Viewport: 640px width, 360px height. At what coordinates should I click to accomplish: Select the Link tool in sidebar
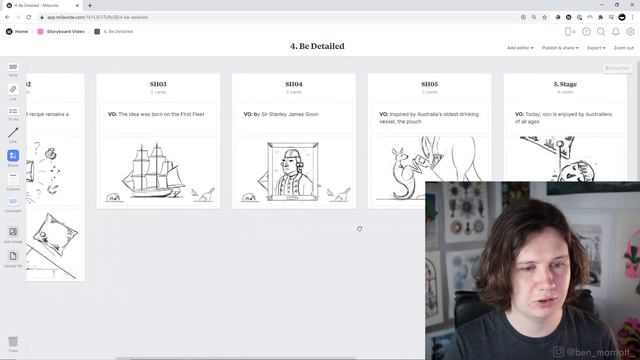click(13, 92)
